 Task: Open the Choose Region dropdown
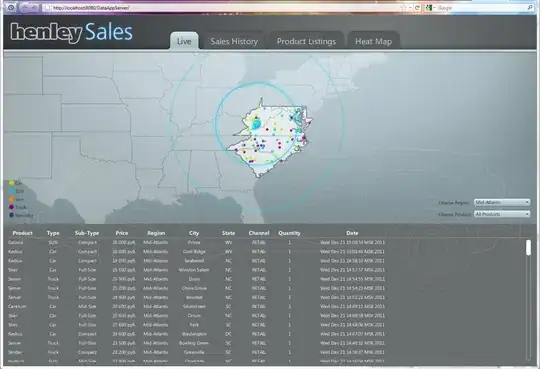click(x=502, y=203)
